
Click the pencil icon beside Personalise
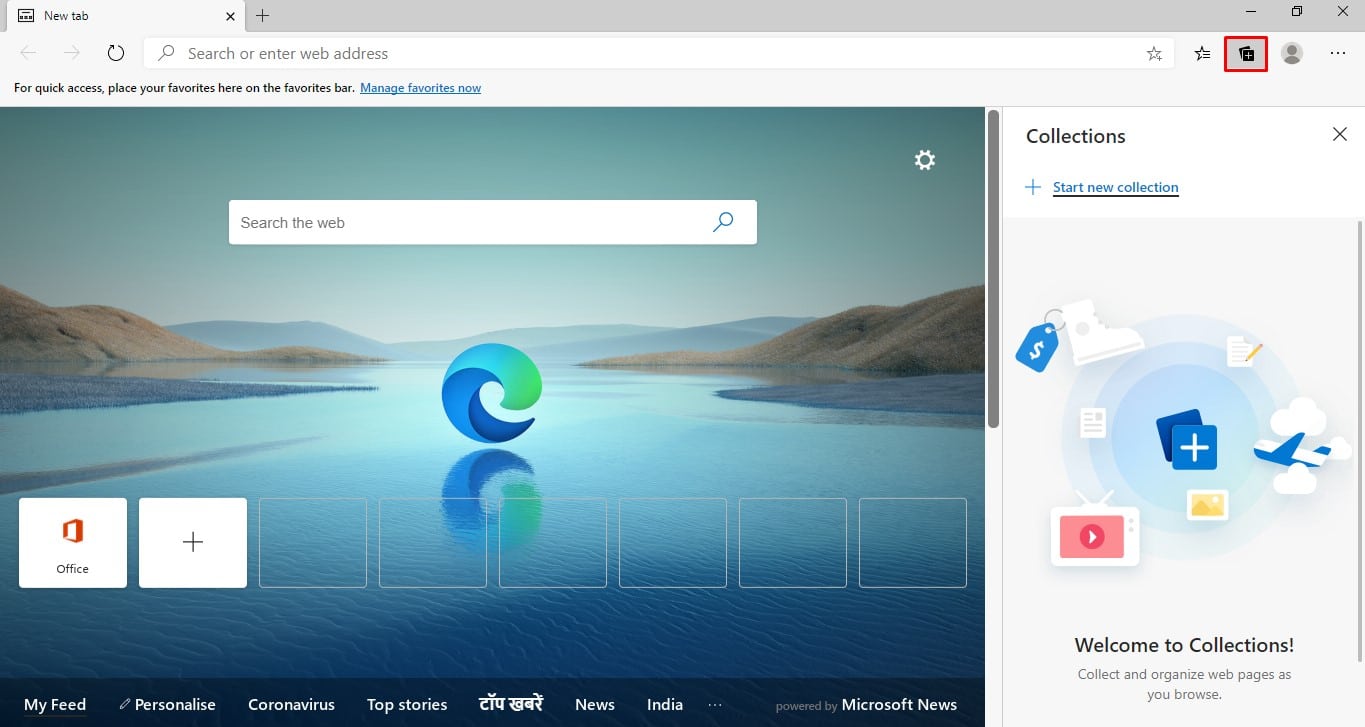point(125,705)
